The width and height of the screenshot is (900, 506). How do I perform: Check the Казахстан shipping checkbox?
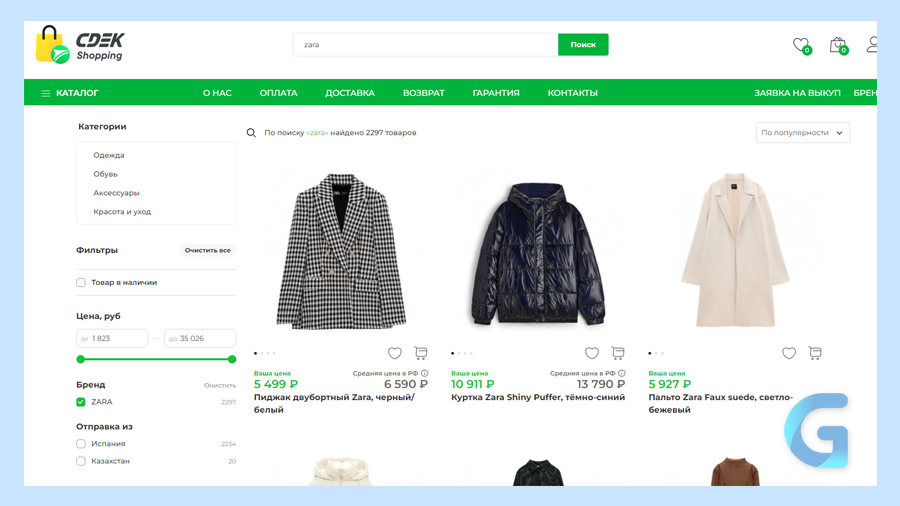coord(81,461)
